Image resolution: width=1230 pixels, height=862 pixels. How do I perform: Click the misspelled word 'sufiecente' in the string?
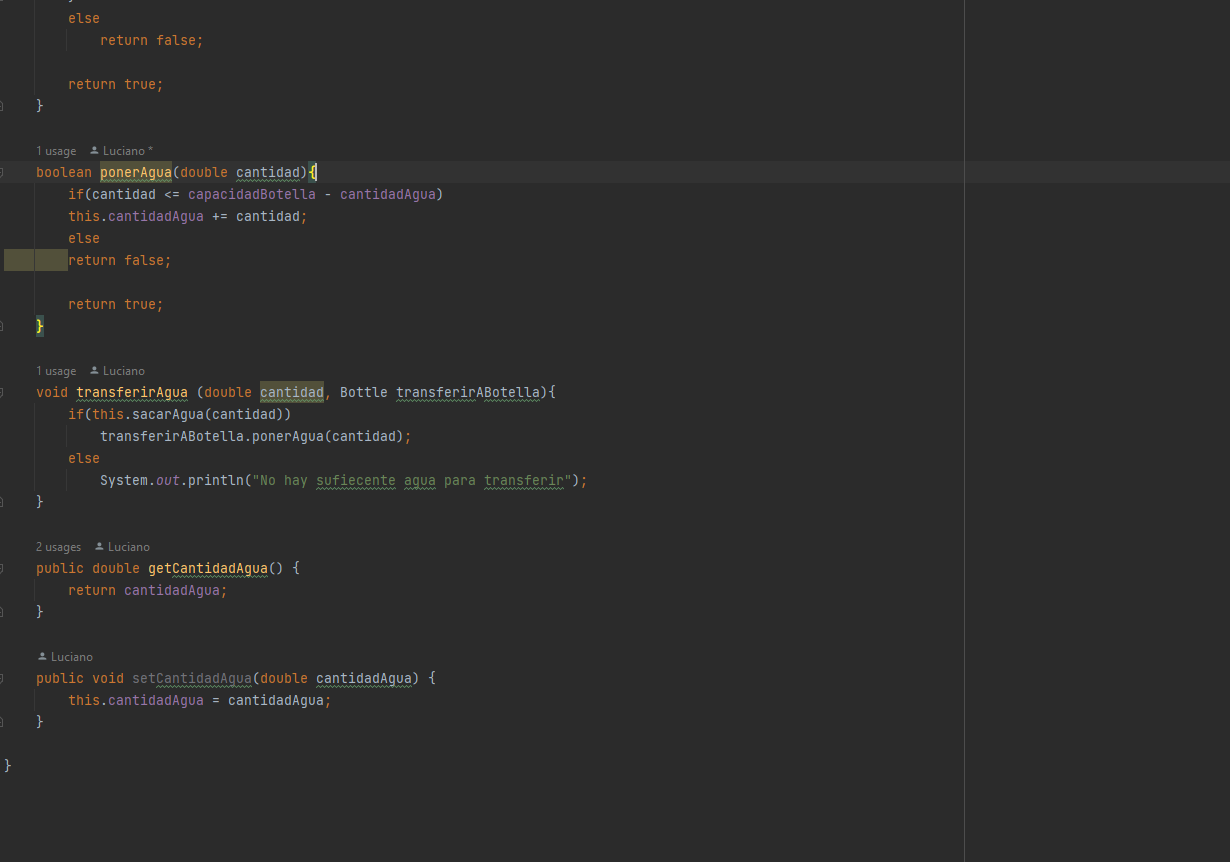tap(356, 480)
